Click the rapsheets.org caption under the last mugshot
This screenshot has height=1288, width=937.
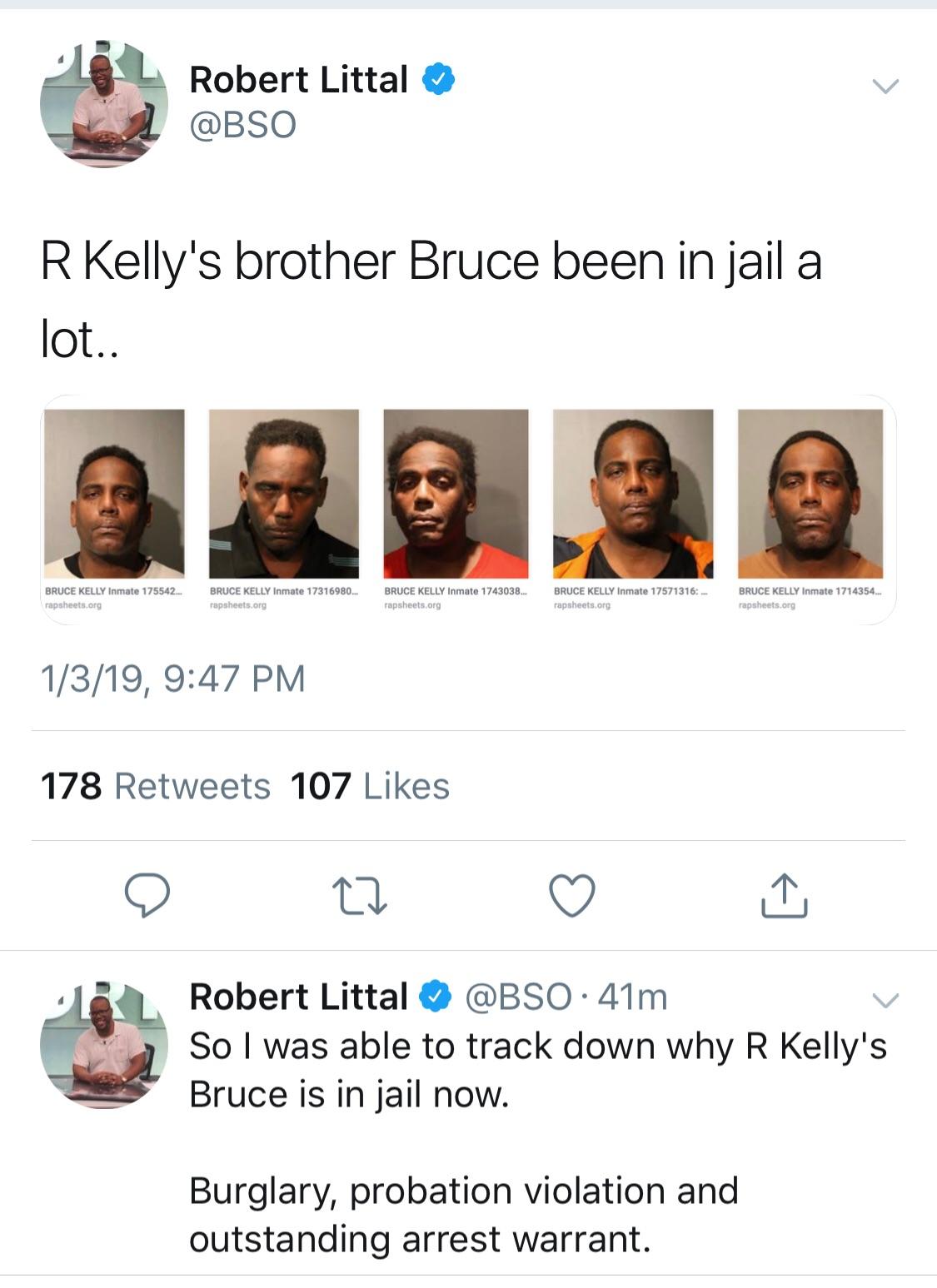[x=766, y=605]
